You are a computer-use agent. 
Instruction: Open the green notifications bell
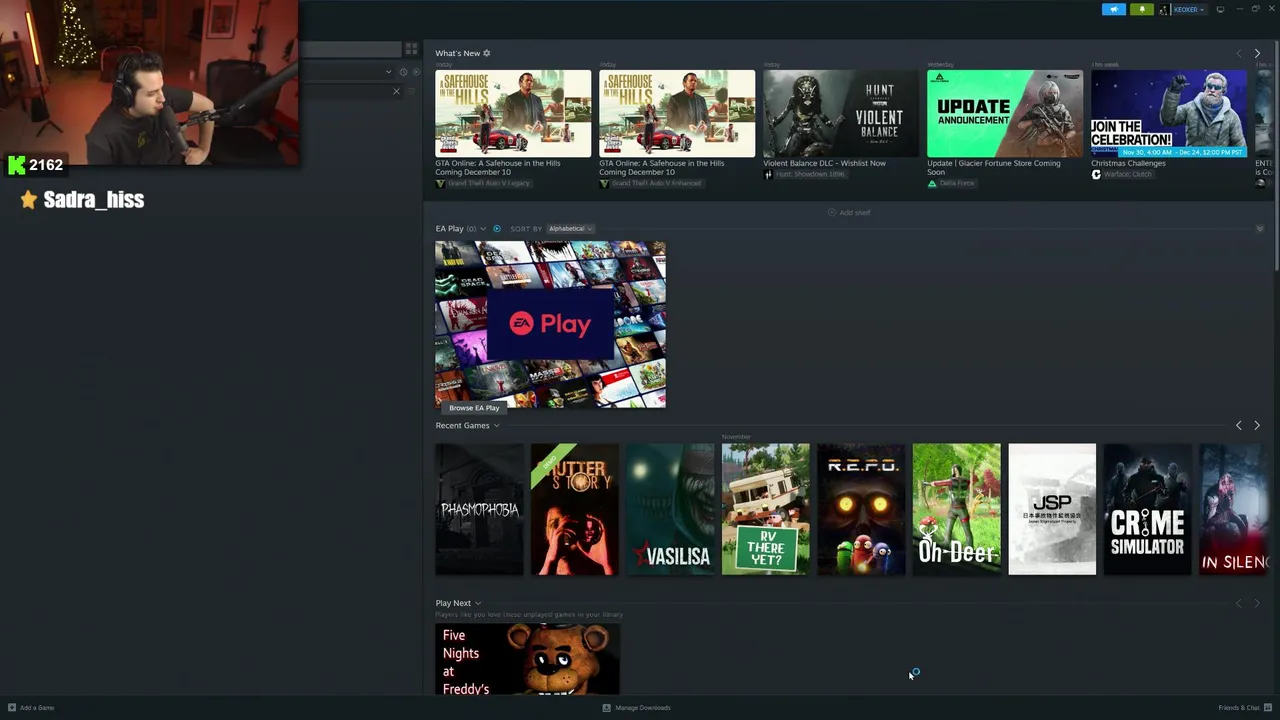pos(1141,9)
